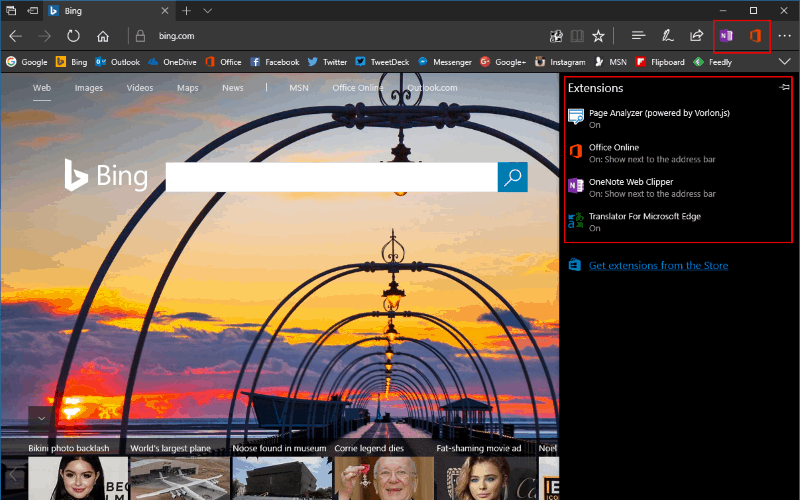This screenshot has height=500, width=800.
Task: Open the Reading view icon
Action: pyautogui.click(x=577, y=36)
